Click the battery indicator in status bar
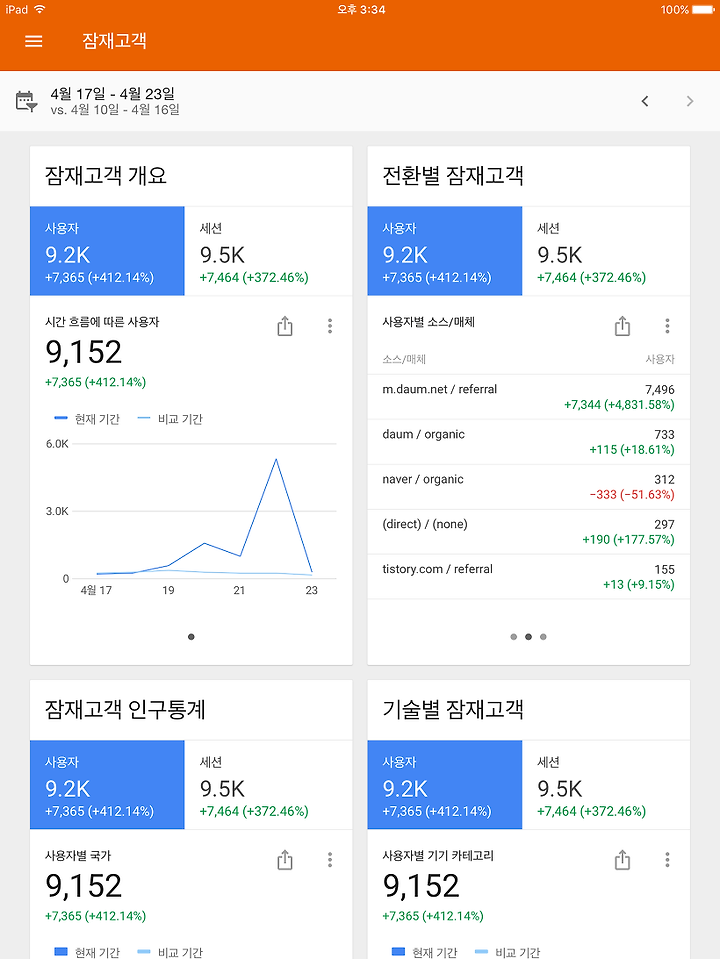 point(703,9)
